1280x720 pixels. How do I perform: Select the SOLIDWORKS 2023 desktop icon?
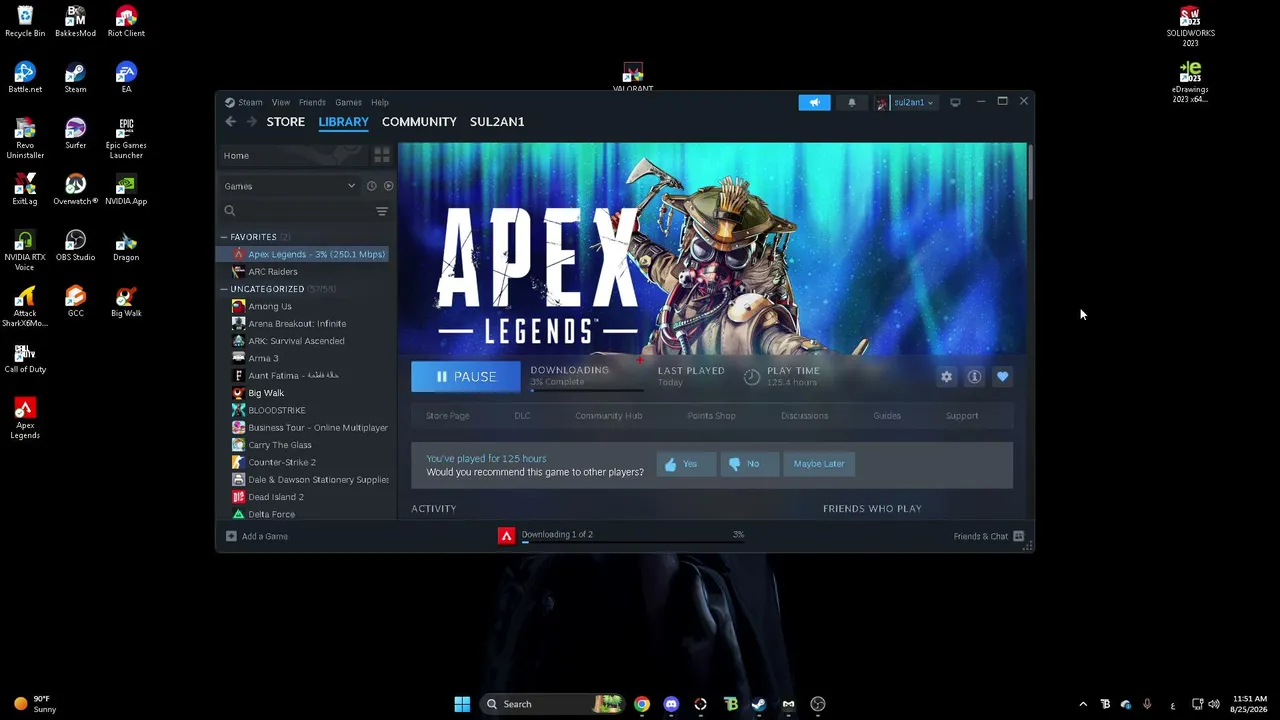click(1190, 27)
